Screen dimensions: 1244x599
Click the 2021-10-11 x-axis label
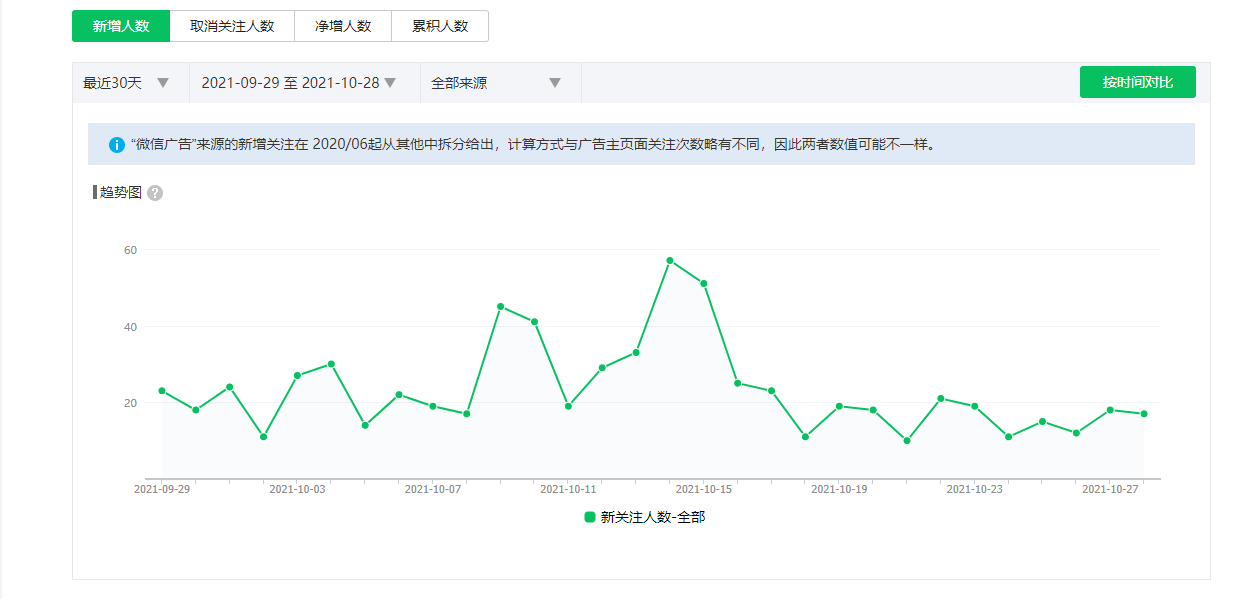point(568,490)
